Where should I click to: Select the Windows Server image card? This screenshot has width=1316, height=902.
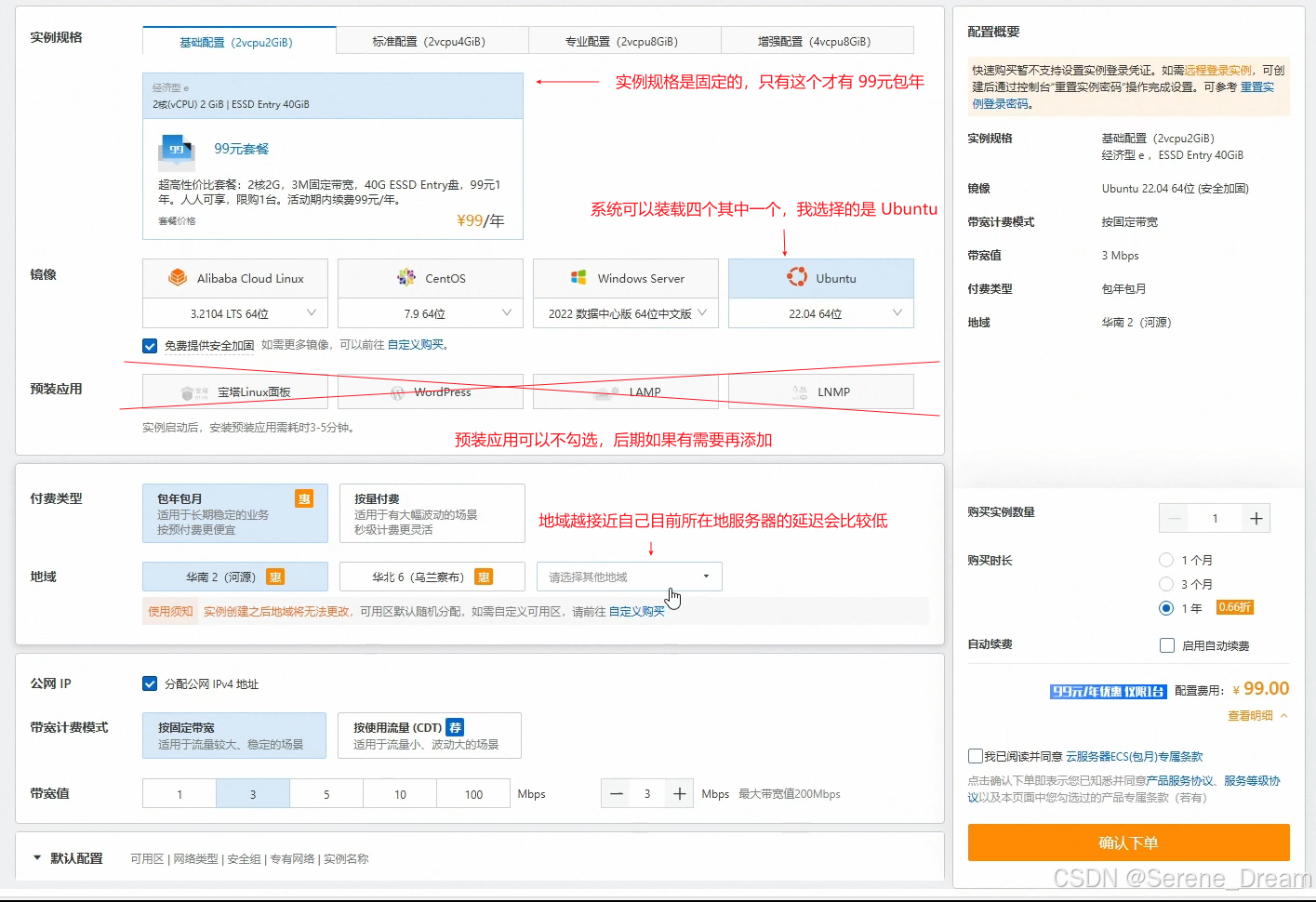click(x=626, y=278)
